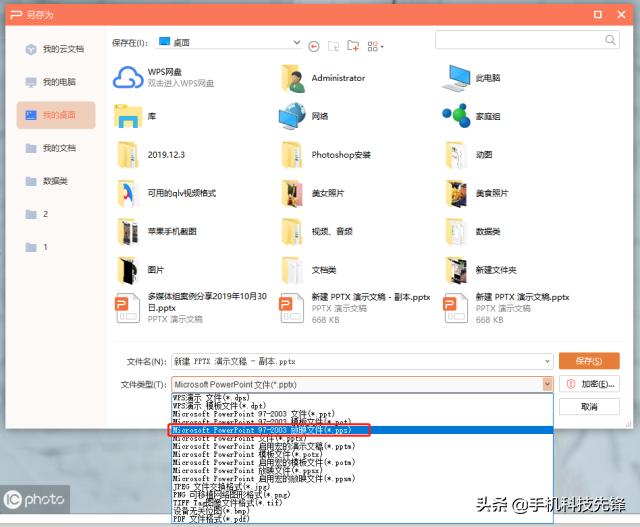Choose WPS演示 文件(*.dps) format
Screen dimensions: 640x527
click(362, 397)
